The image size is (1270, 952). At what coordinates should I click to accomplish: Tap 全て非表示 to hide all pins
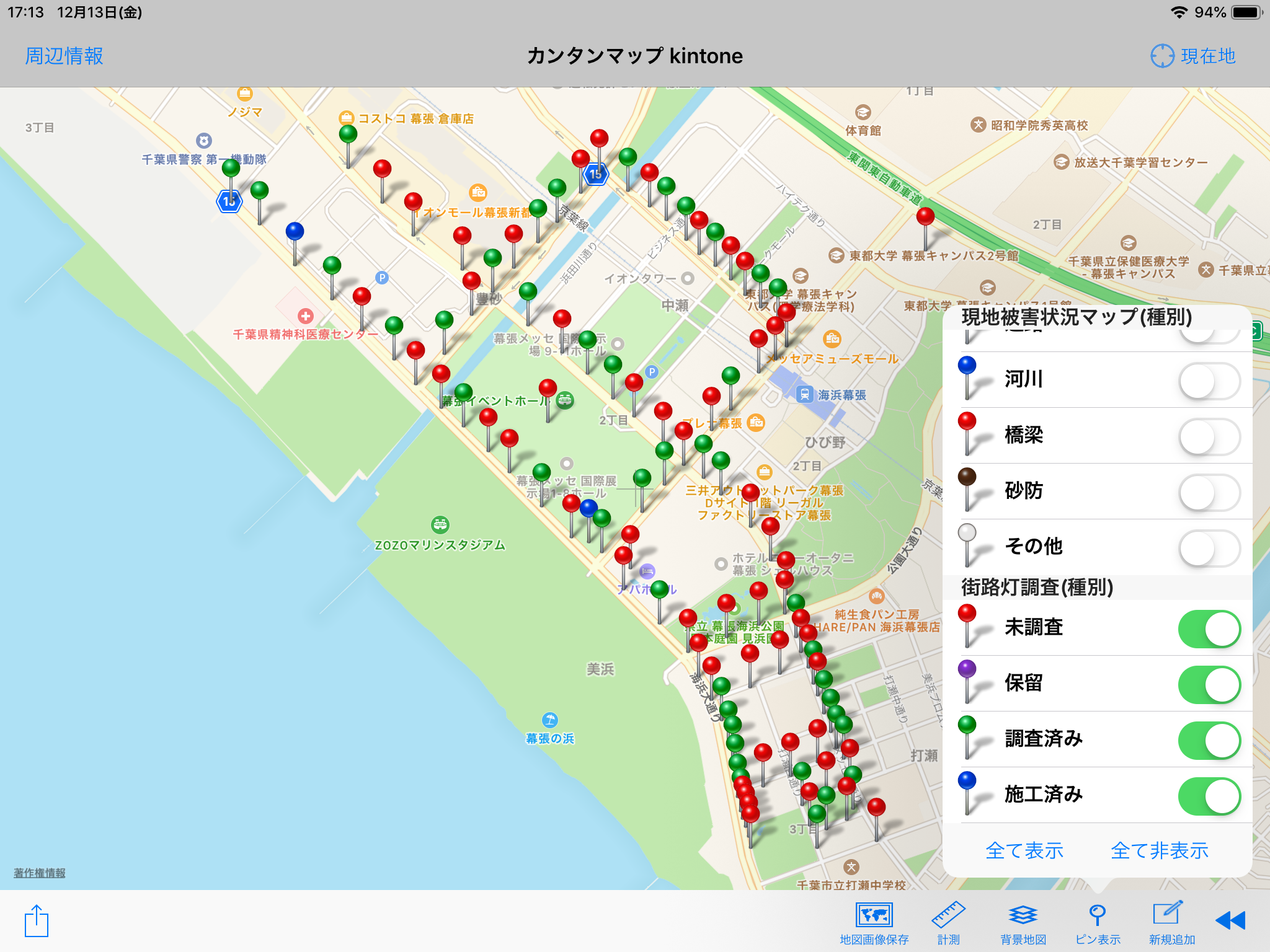tap(1160, 850)
